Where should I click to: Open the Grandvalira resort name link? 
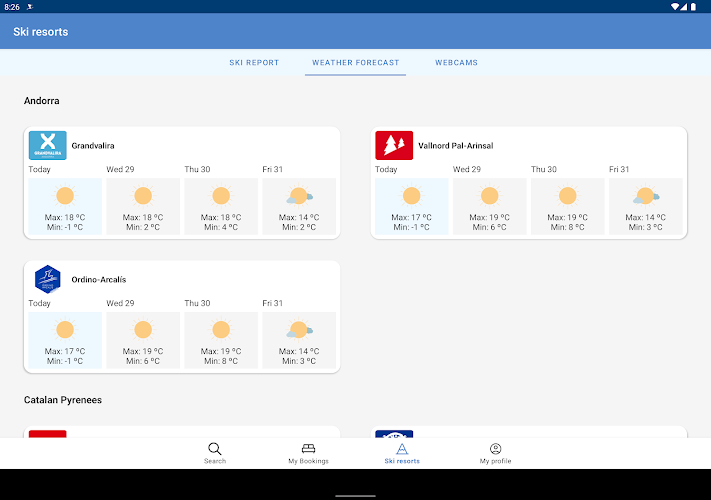93,146
